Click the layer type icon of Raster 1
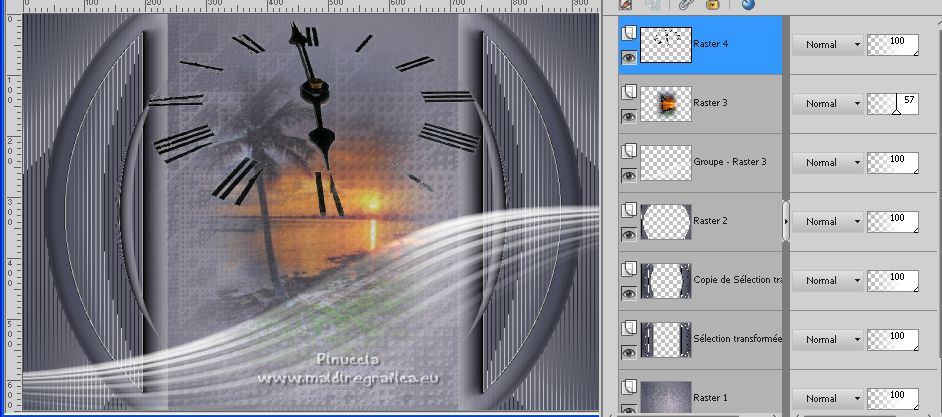 (628, 386)
